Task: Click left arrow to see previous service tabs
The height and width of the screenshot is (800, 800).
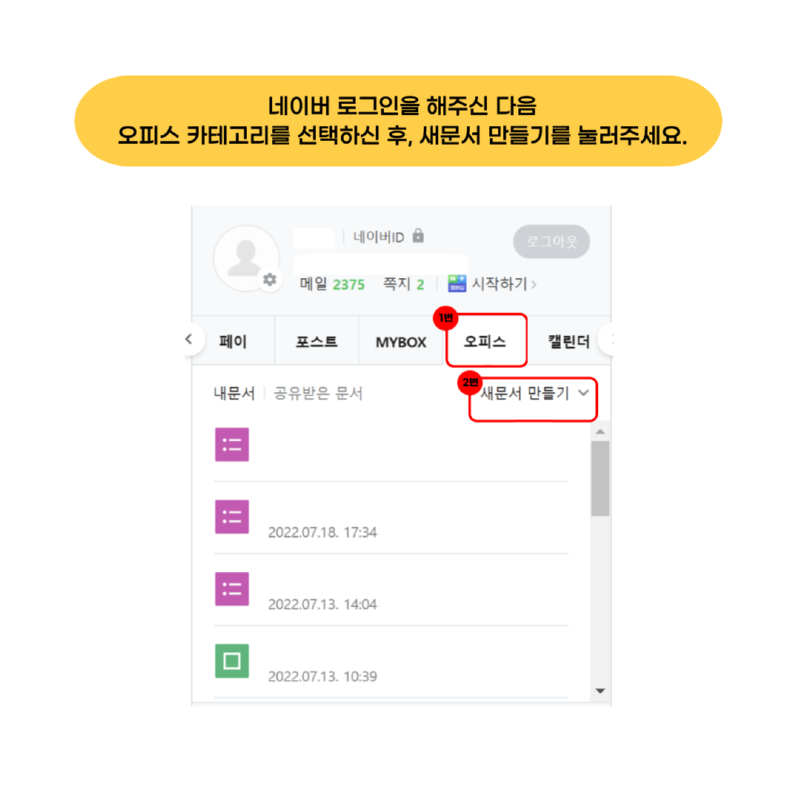Action: click(189, 339)
